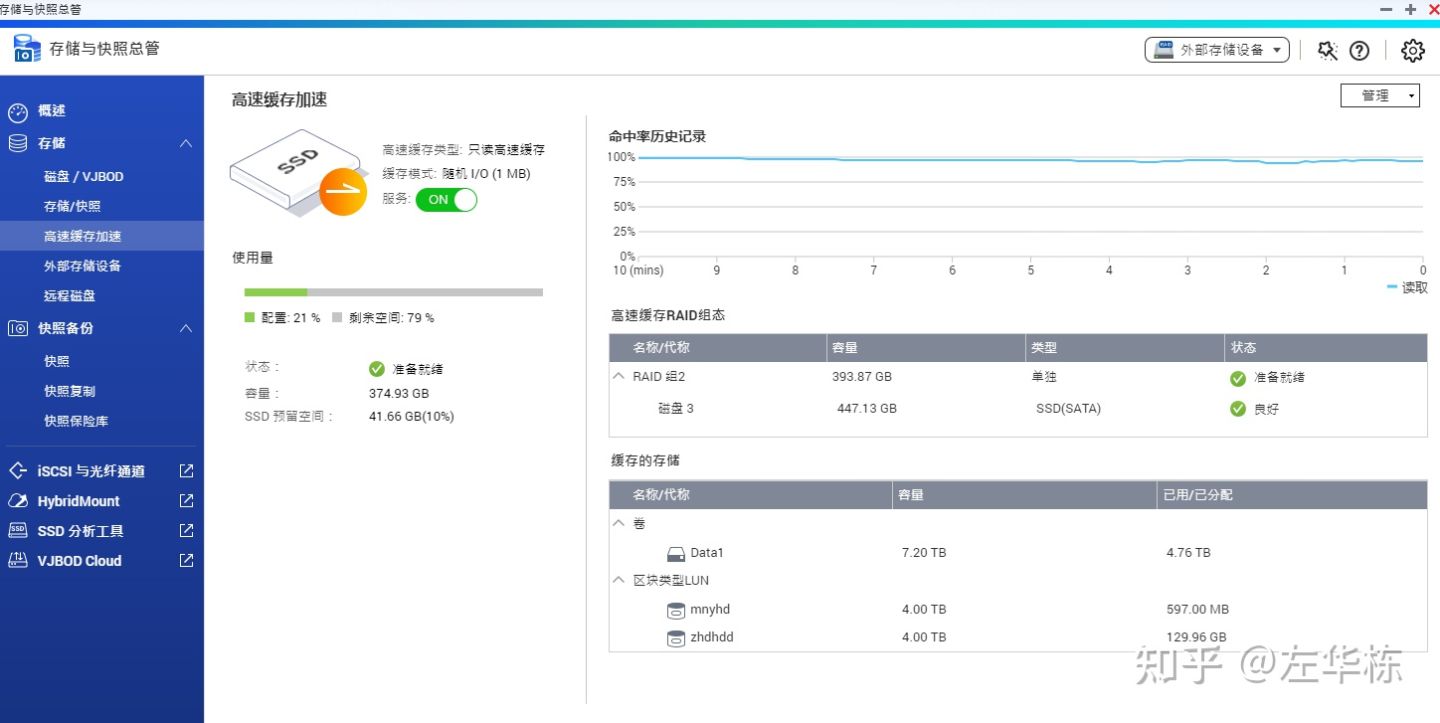Image resolution: width=1440 pixels, height=723 pixels.
Task: Click the 使用量 usage progress bar
Action: 393,292
